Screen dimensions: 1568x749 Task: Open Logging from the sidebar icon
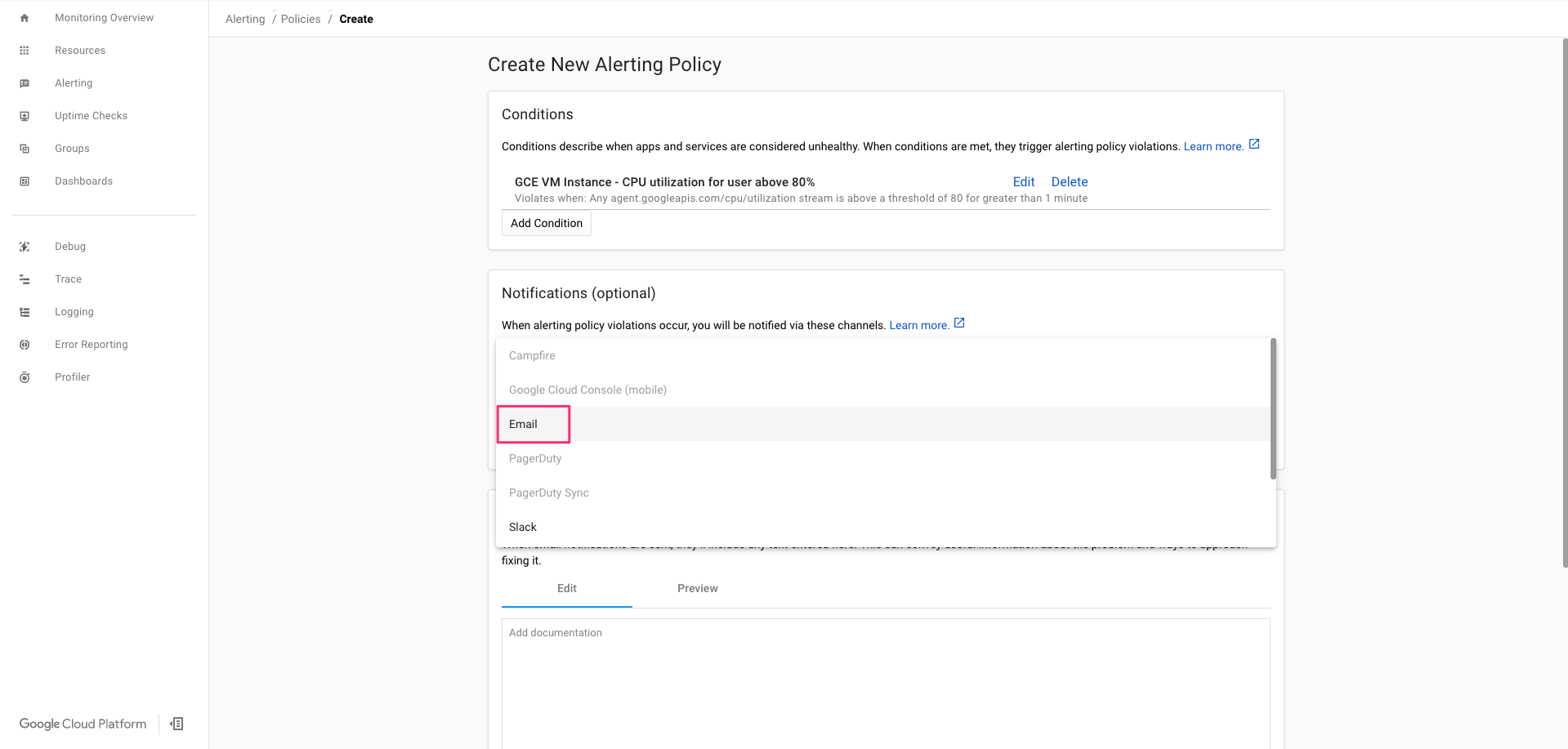(25, 311)
